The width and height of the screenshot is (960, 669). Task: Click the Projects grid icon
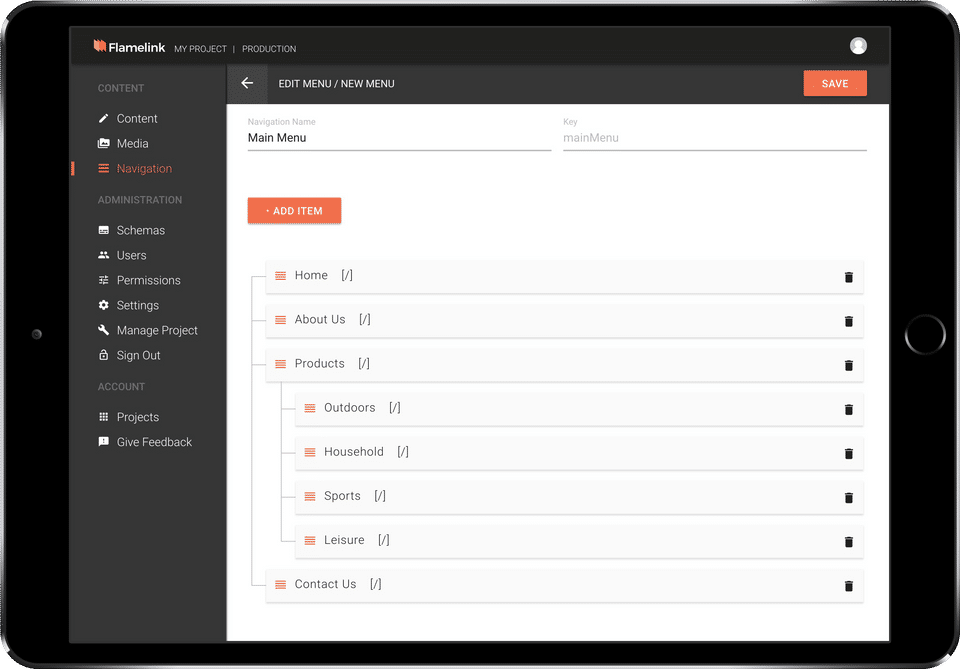pos(103,417)
